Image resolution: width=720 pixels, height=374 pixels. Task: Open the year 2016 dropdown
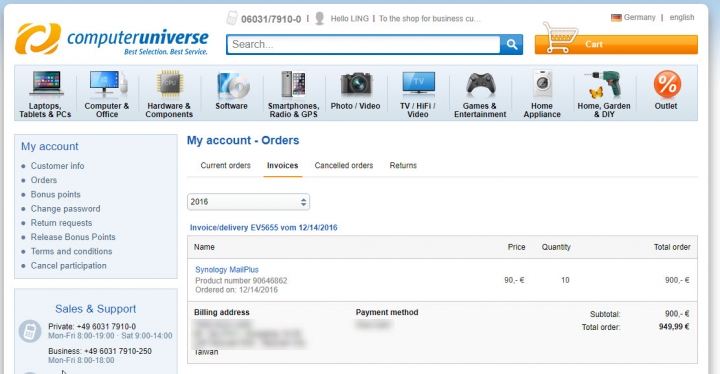click(x=248, y=202)
